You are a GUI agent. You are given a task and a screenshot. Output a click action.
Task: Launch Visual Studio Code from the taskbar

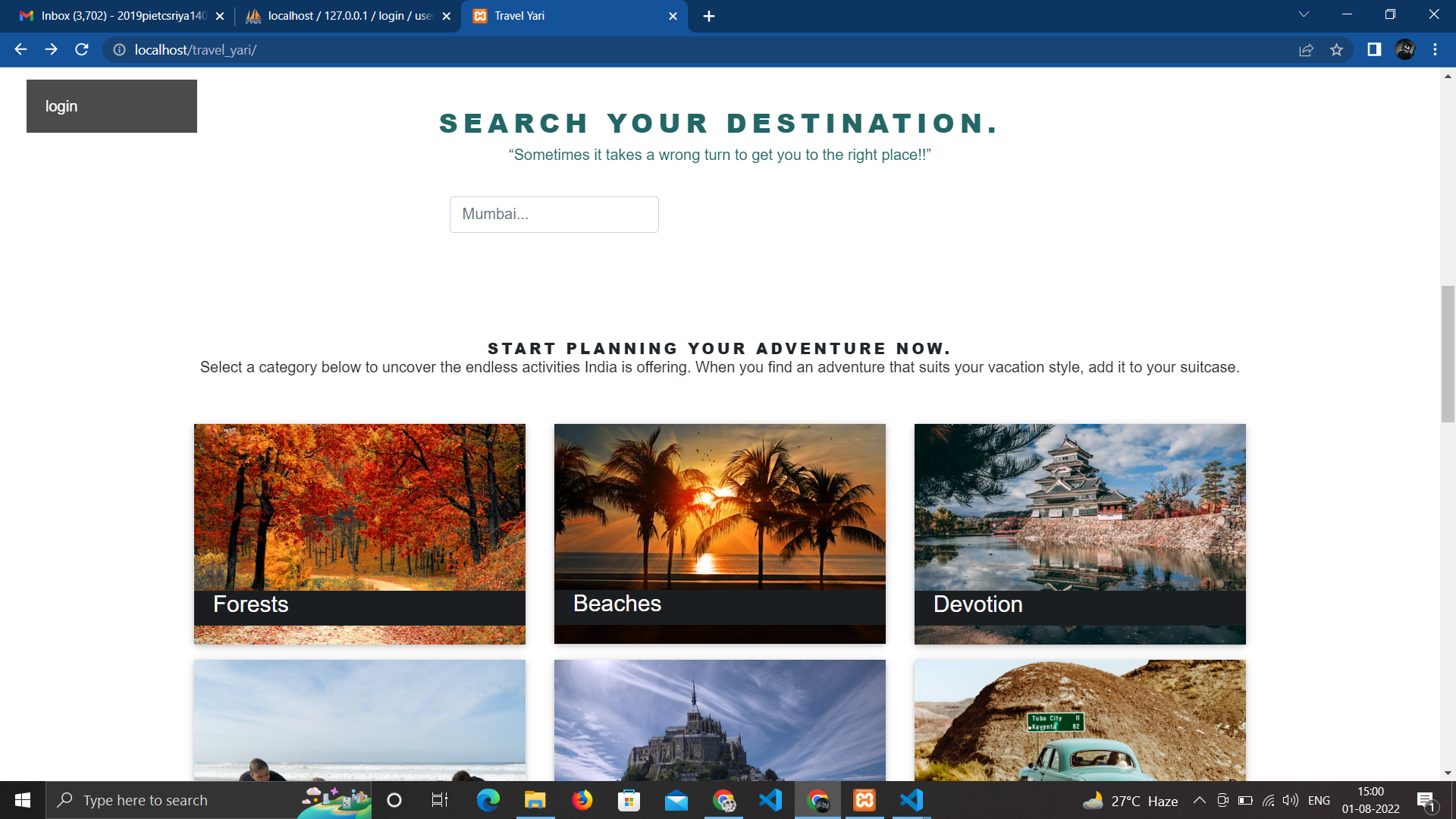(x=770, y=800)
